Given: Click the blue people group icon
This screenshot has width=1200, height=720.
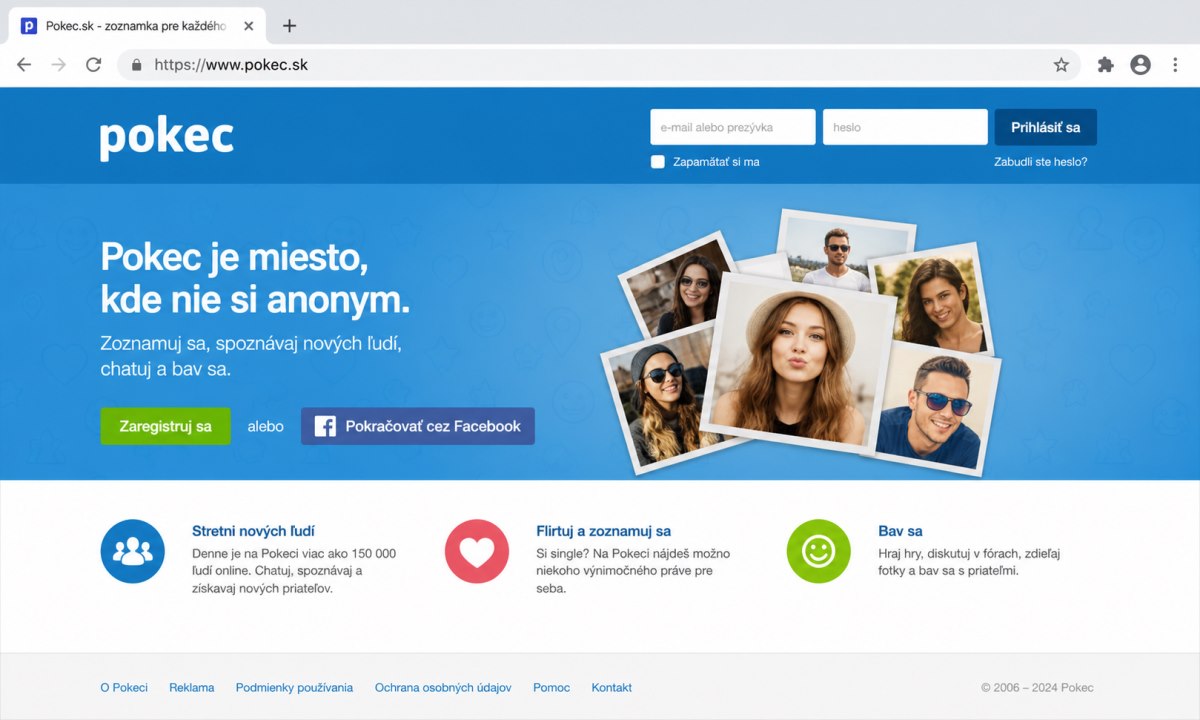Looking at the screenshot, I should point(132,551).
